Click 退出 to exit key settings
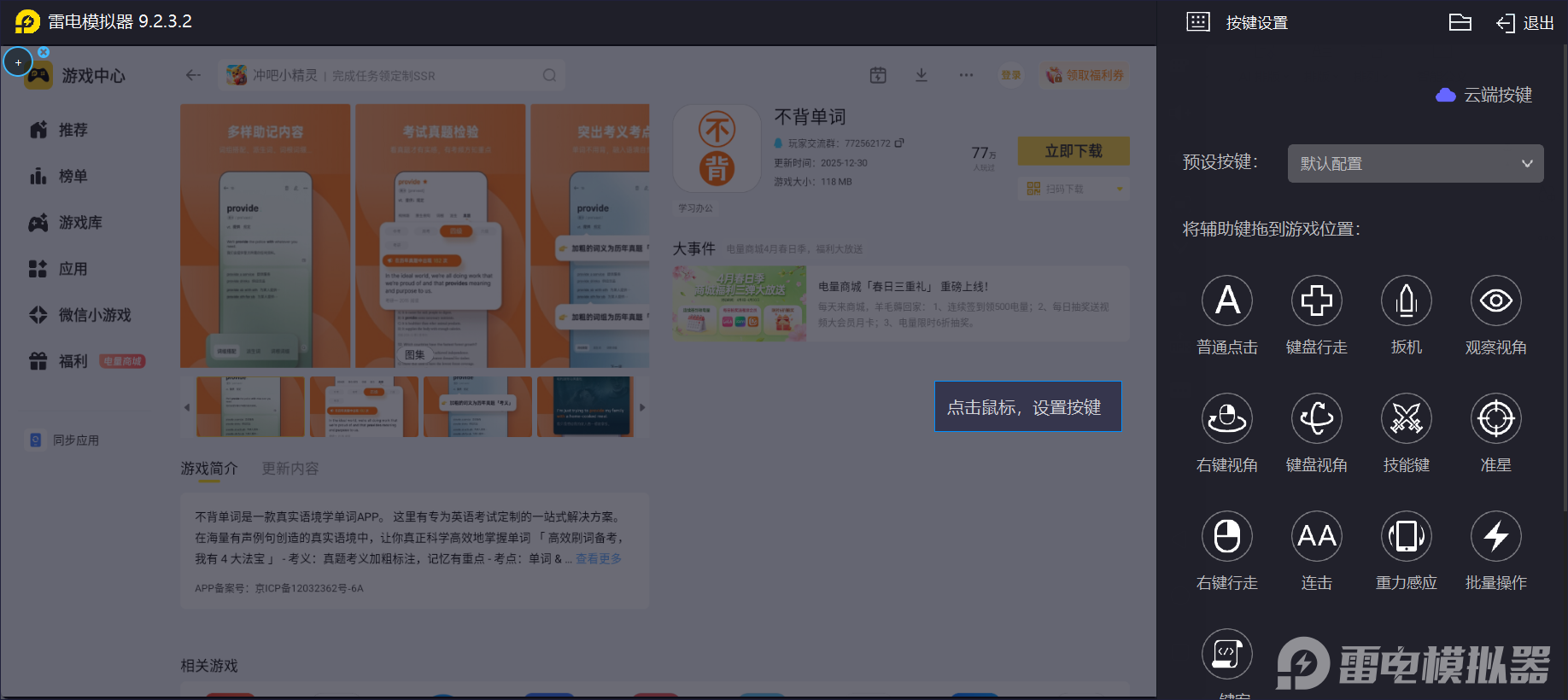Image resolution: width=1568 pixels, height=700 pixels. (1525, 23)
